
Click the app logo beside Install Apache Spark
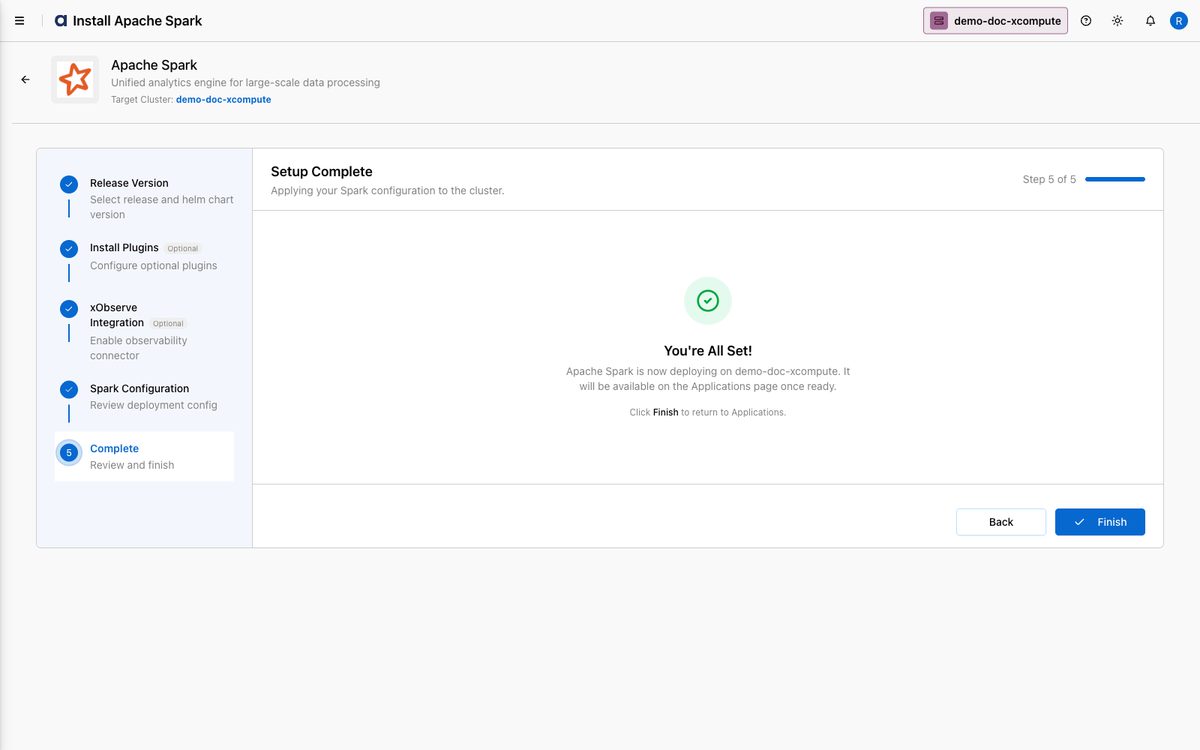pos(60,21)
